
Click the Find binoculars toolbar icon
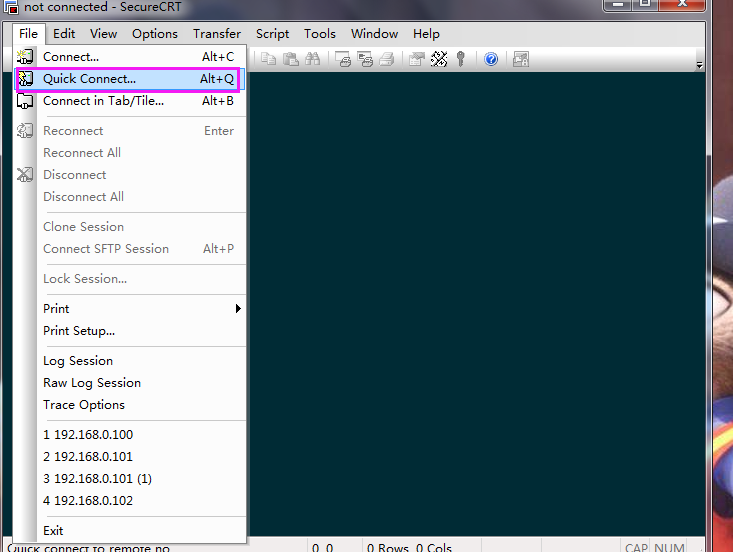[x=313, y=59]
